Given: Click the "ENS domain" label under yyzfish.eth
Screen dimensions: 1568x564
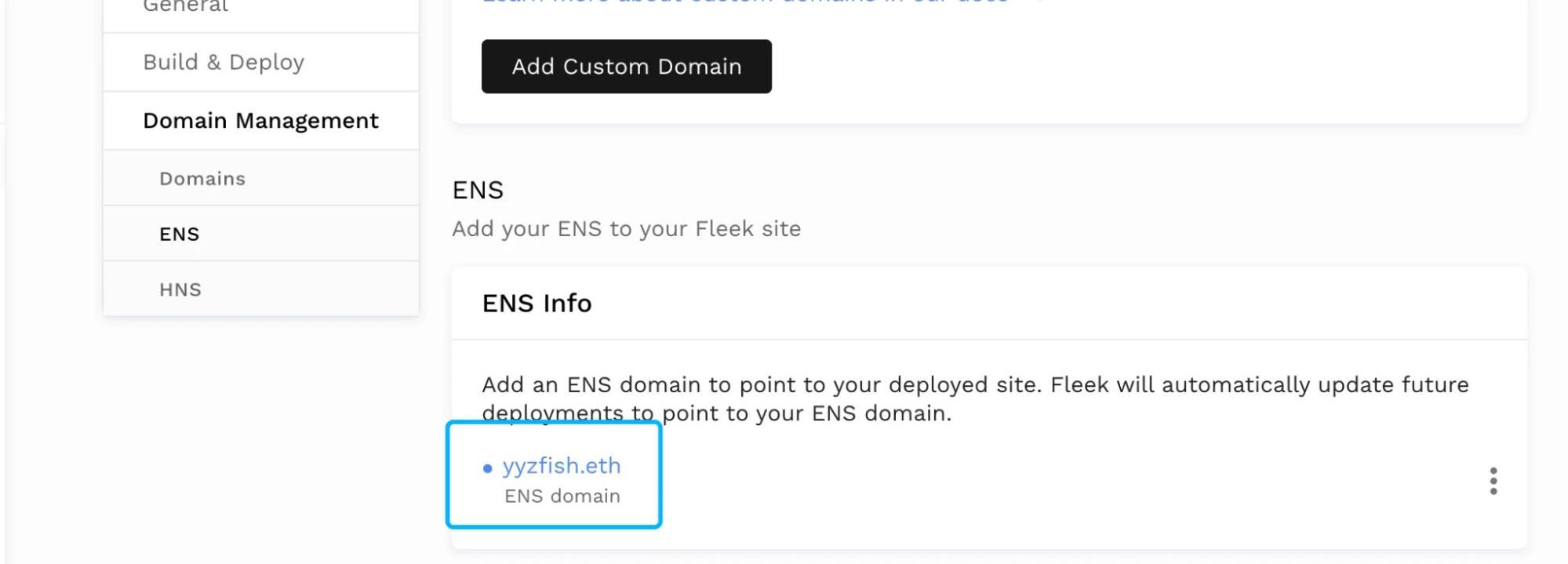Looking at the screenshot, I should click(562, 497).
